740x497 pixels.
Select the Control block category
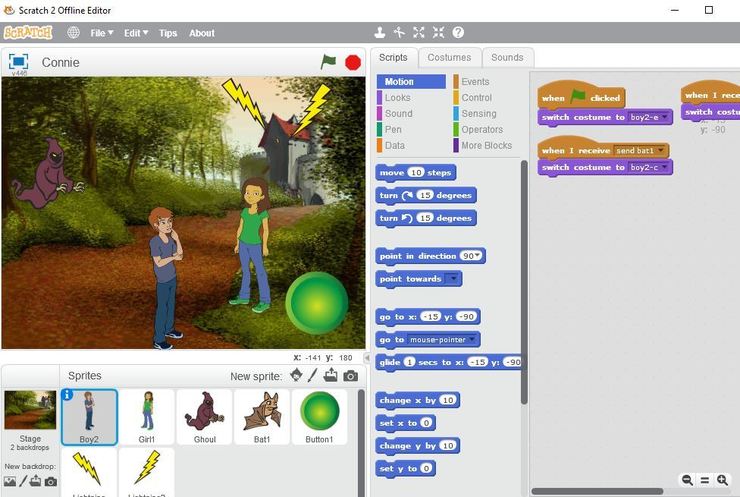click(477, 98)
